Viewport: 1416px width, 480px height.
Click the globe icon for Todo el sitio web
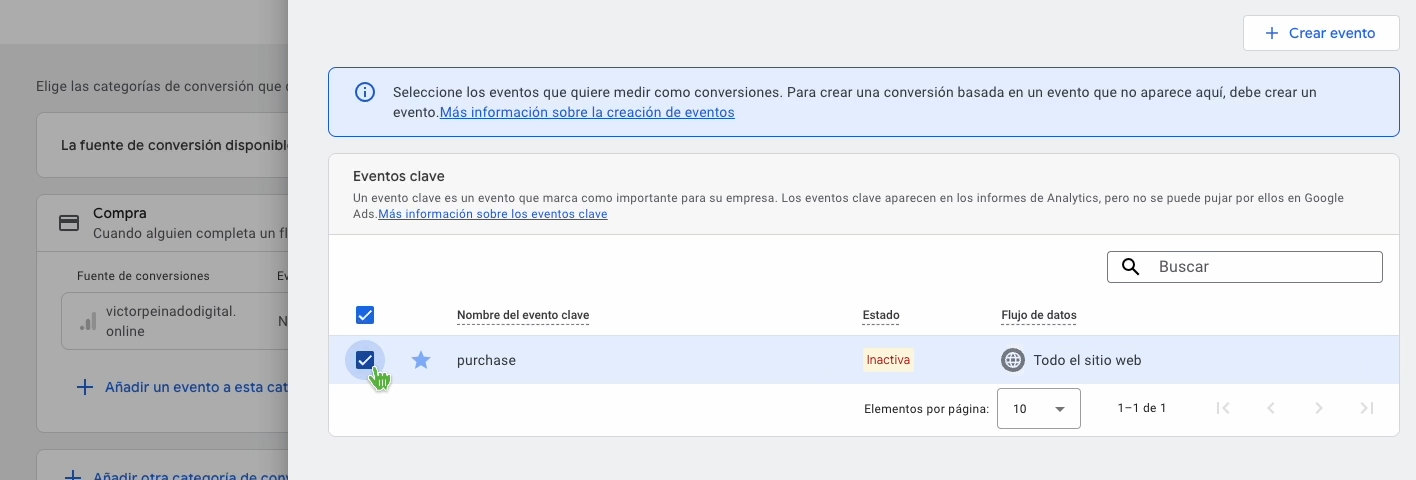(x=1013, y=360)
